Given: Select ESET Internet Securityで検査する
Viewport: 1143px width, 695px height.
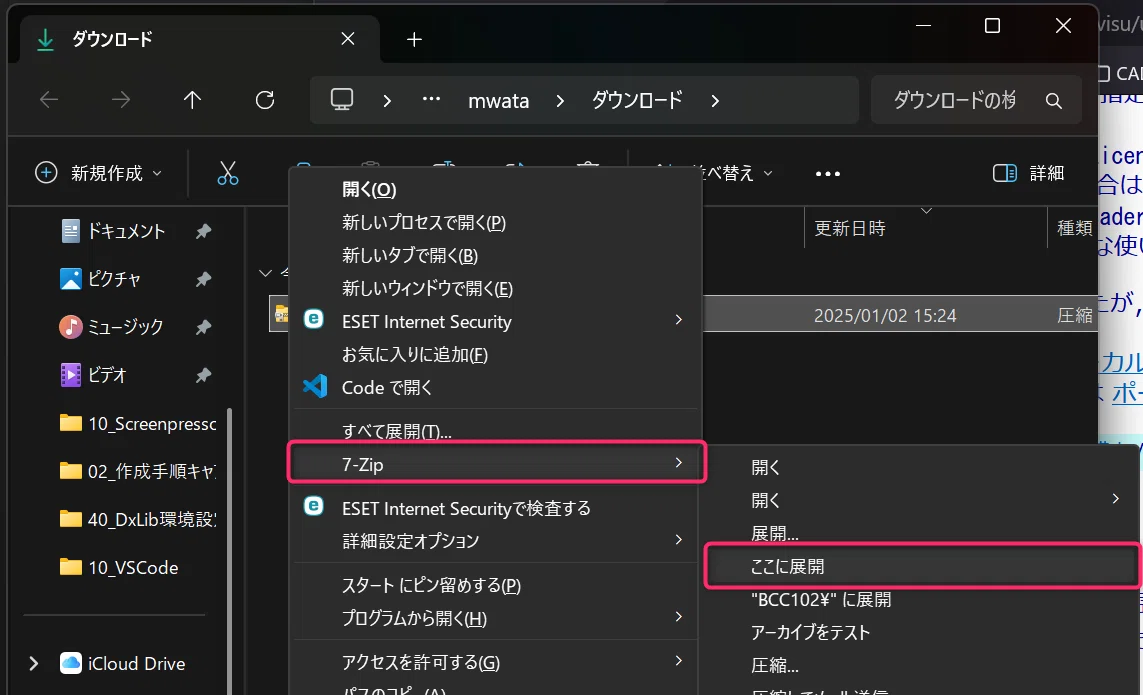Looking at the screenshot, I should point(467,508).
